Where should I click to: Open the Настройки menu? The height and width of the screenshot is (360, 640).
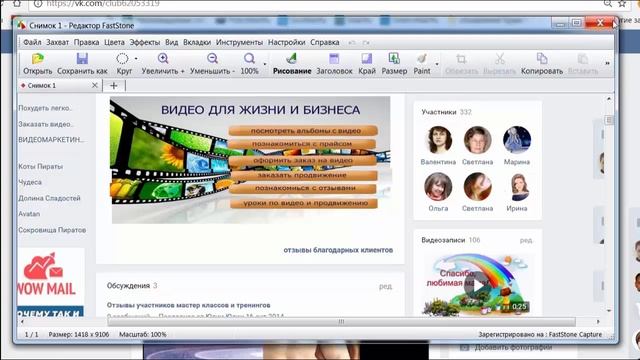click(287, 42)
